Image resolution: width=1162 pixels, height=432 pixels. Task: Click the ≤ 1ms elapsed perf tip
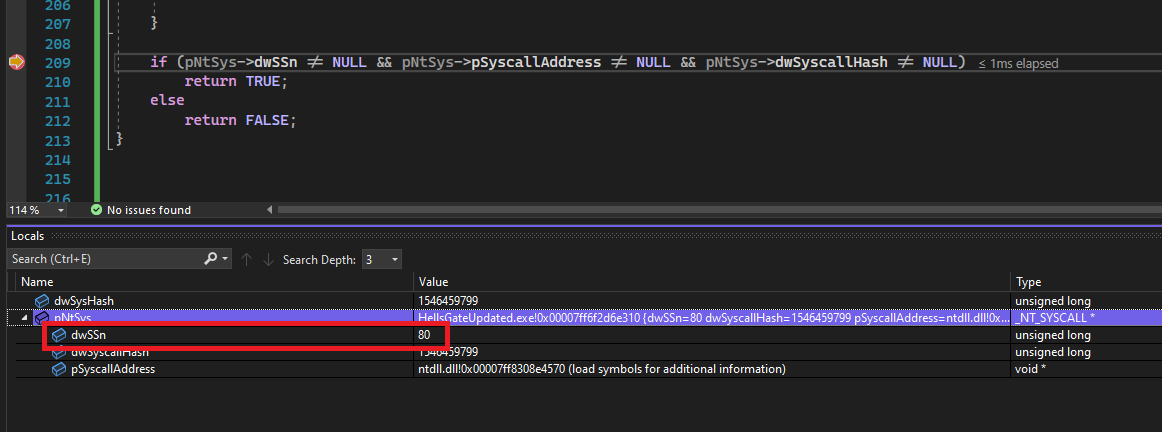pos(1018,64)
